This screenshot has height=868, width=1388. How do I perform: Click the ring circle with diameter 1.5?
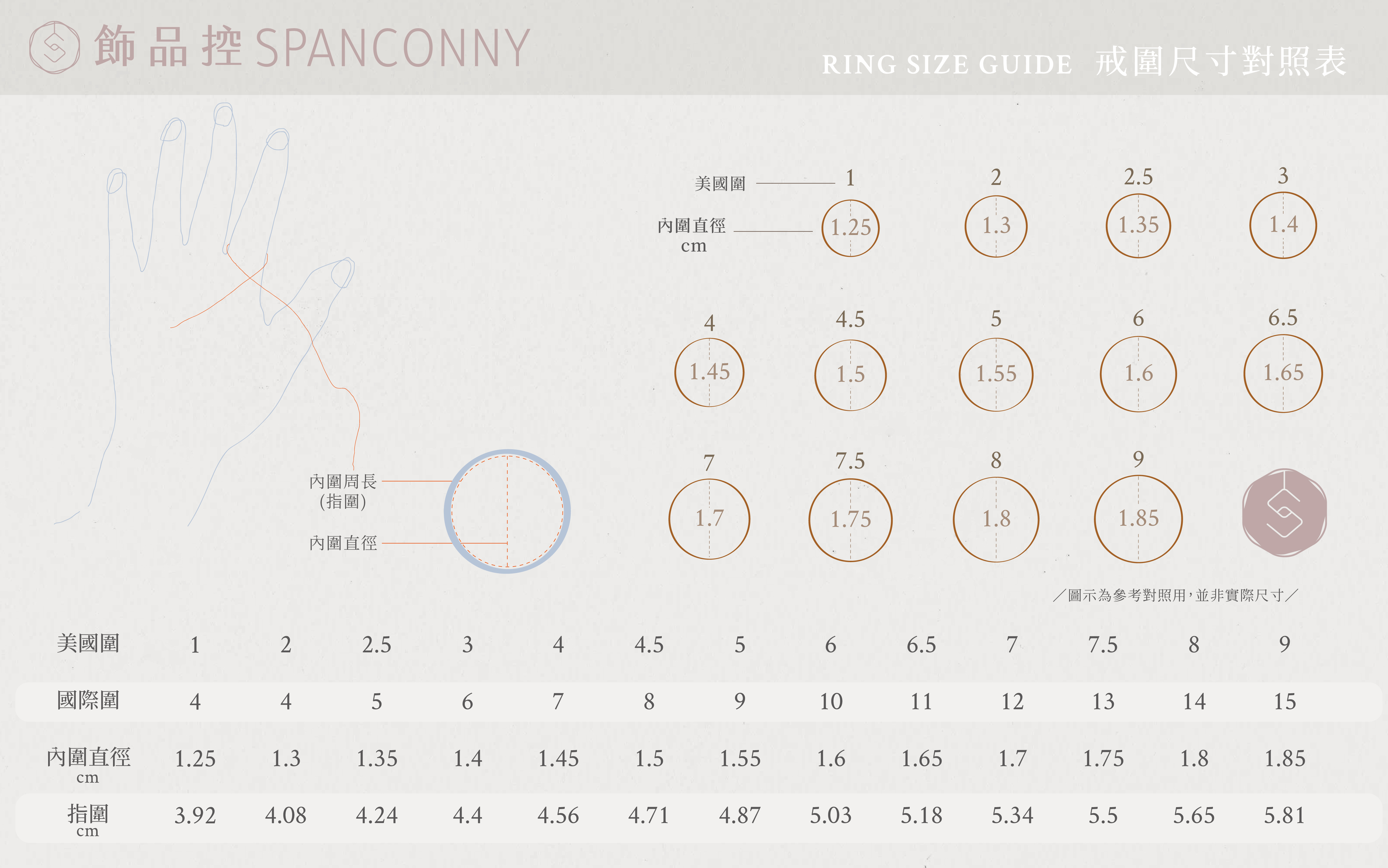[851, 375]
